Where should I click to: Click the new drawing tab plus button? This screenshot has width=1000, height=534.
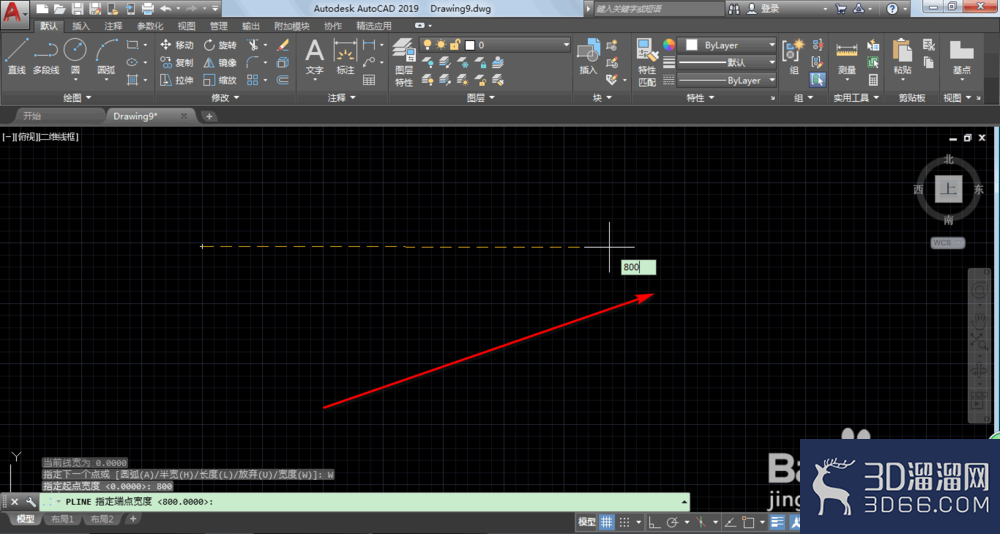pos(209,116)
